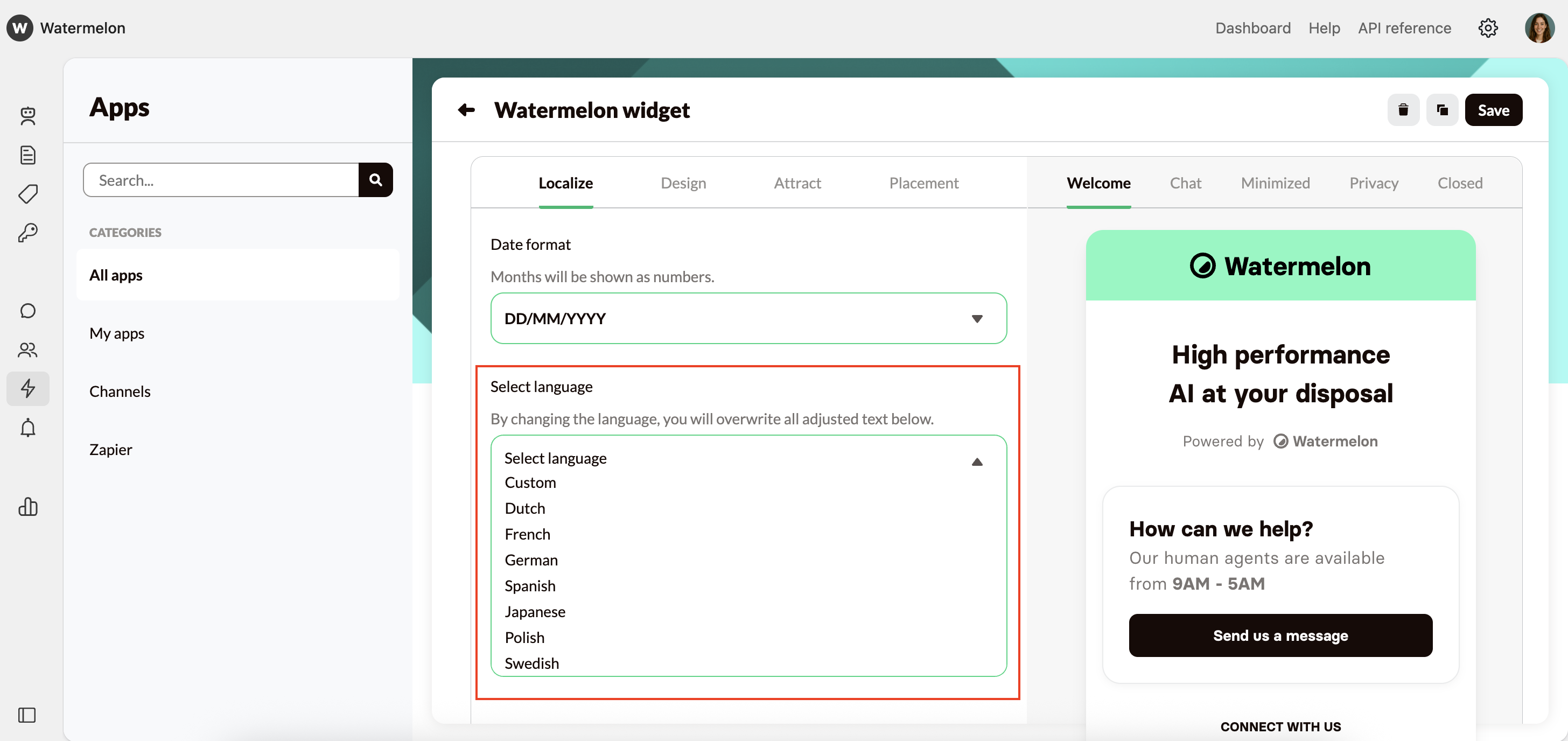This screenshot has height=741, width=1568.
Task: Open the tags icon in the sidebar
Action: click(x=28, y=194)
